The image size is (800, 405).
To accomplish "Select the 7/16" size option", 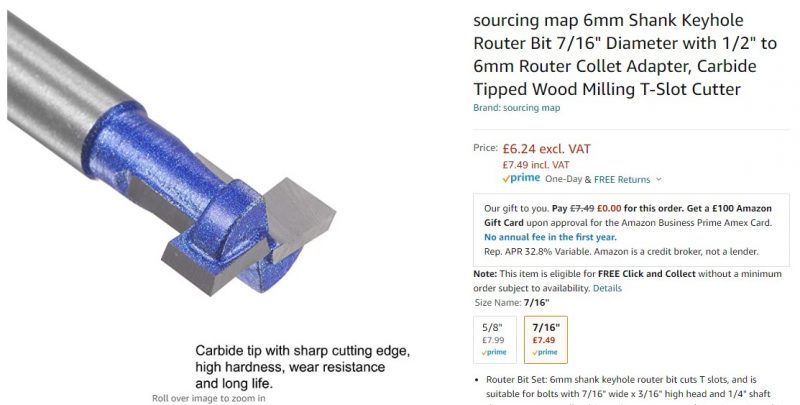I will (545, 339).
